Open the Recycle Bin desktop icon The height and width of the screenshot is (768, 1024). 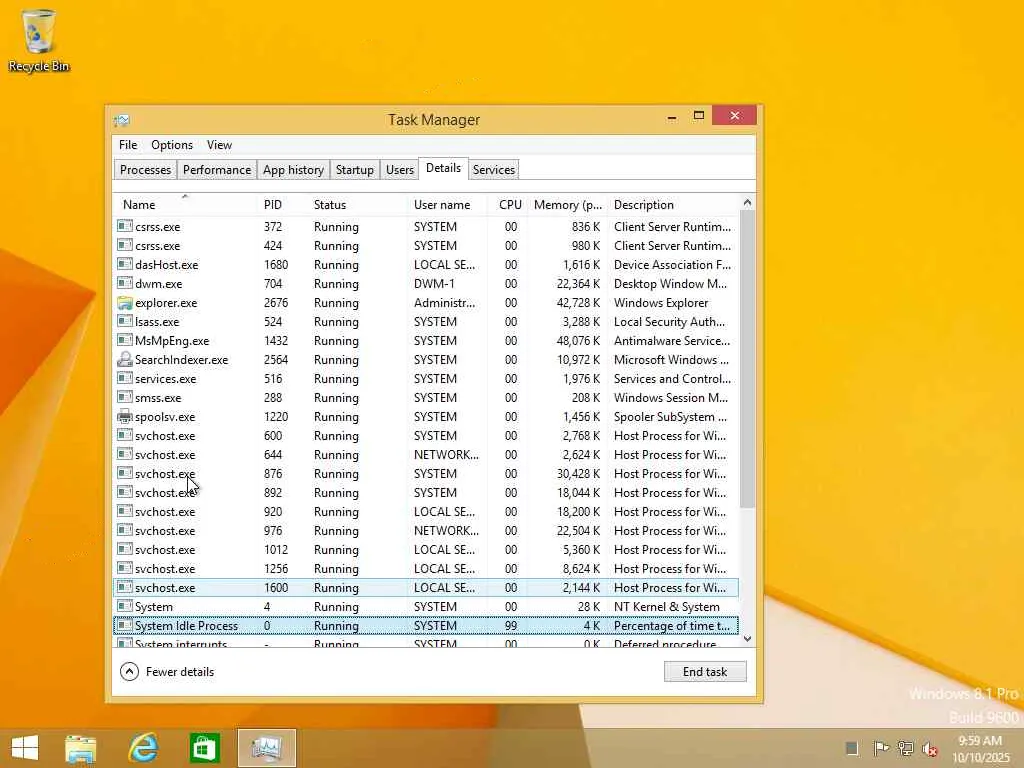(39, 40)
